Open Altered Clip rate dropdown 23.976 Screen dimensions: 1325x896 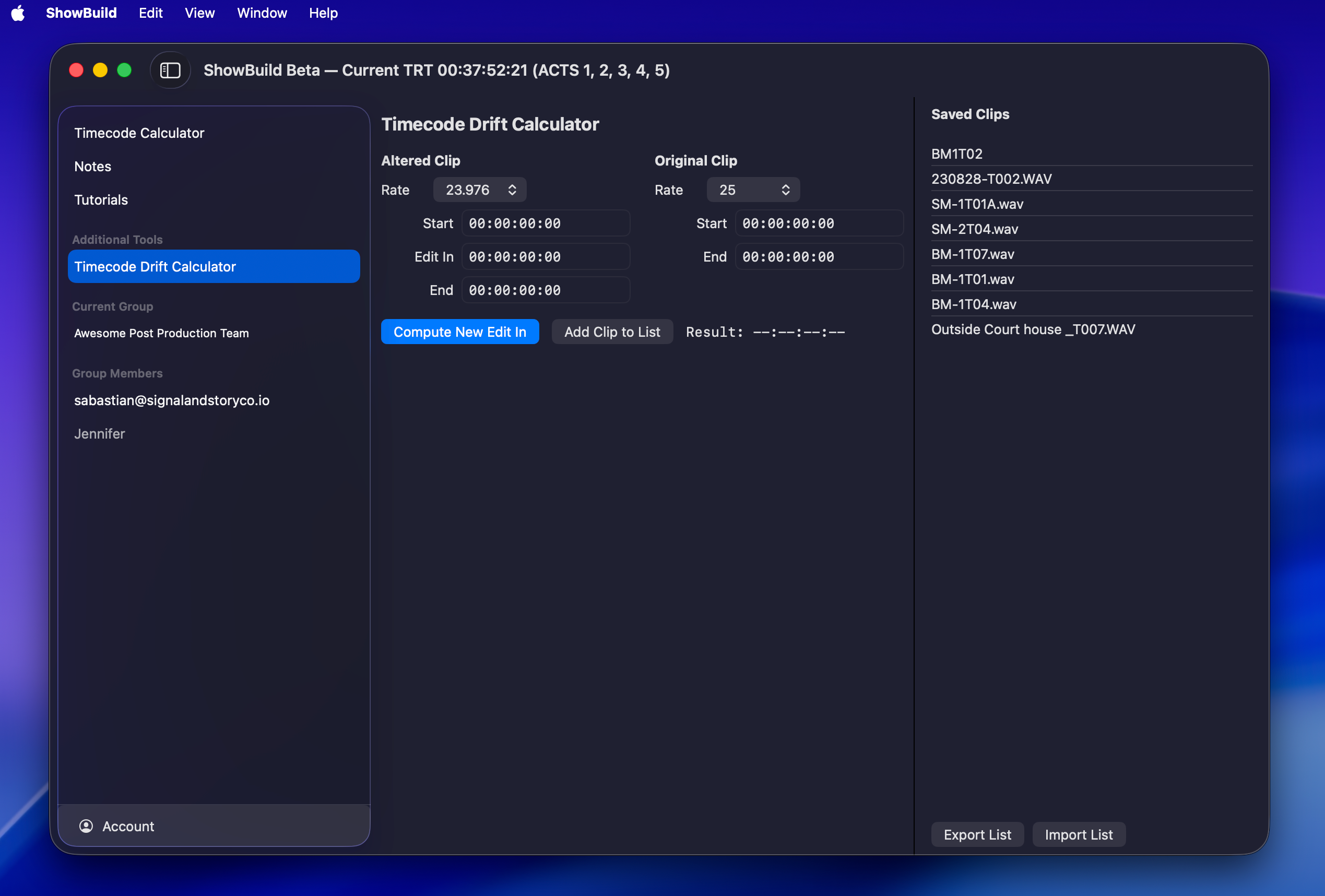[479, 190]
